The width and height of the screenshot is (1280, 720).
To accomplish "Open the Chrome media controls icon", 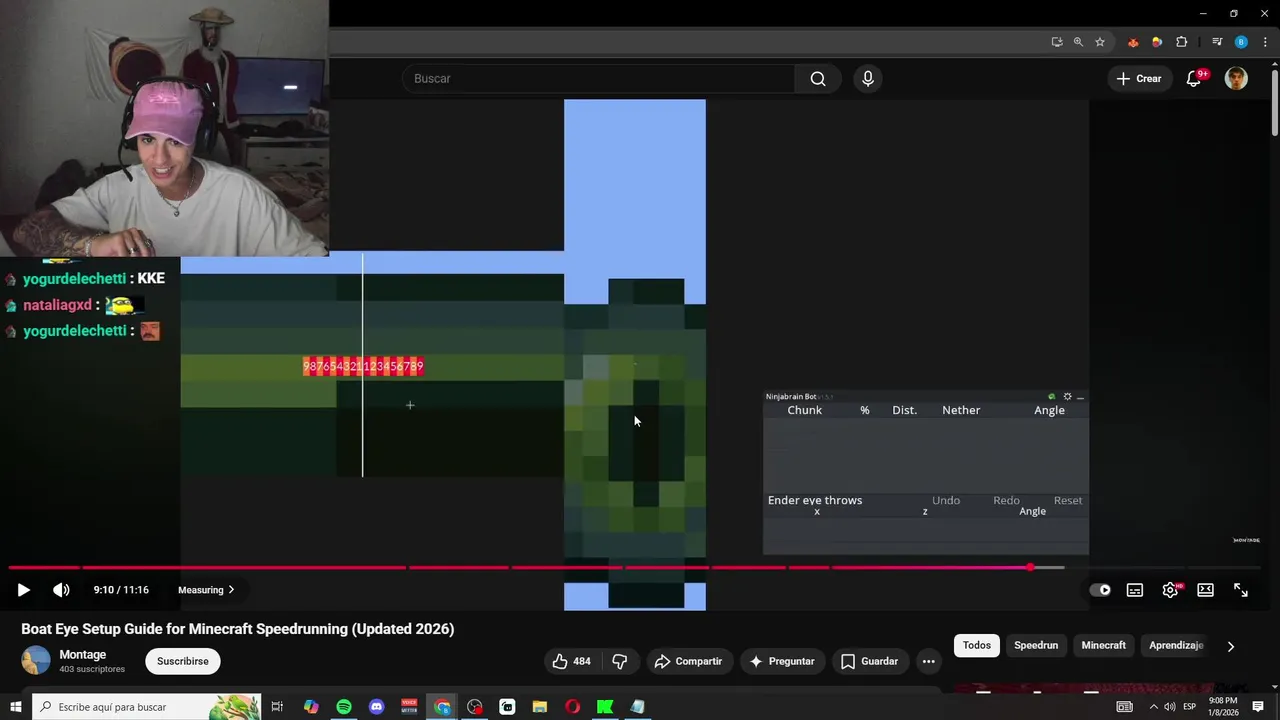I will pyautogui.click(x=1217, y=42).
